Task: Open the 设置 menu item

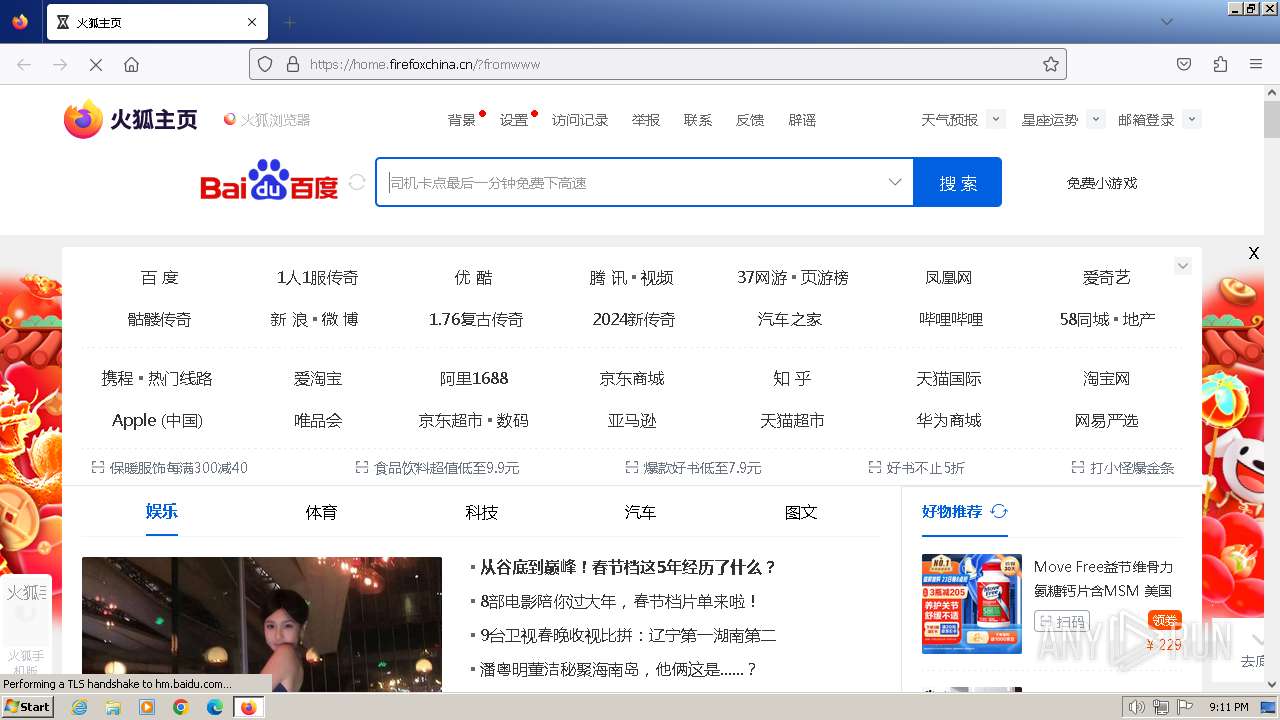Action: point(514,120)
